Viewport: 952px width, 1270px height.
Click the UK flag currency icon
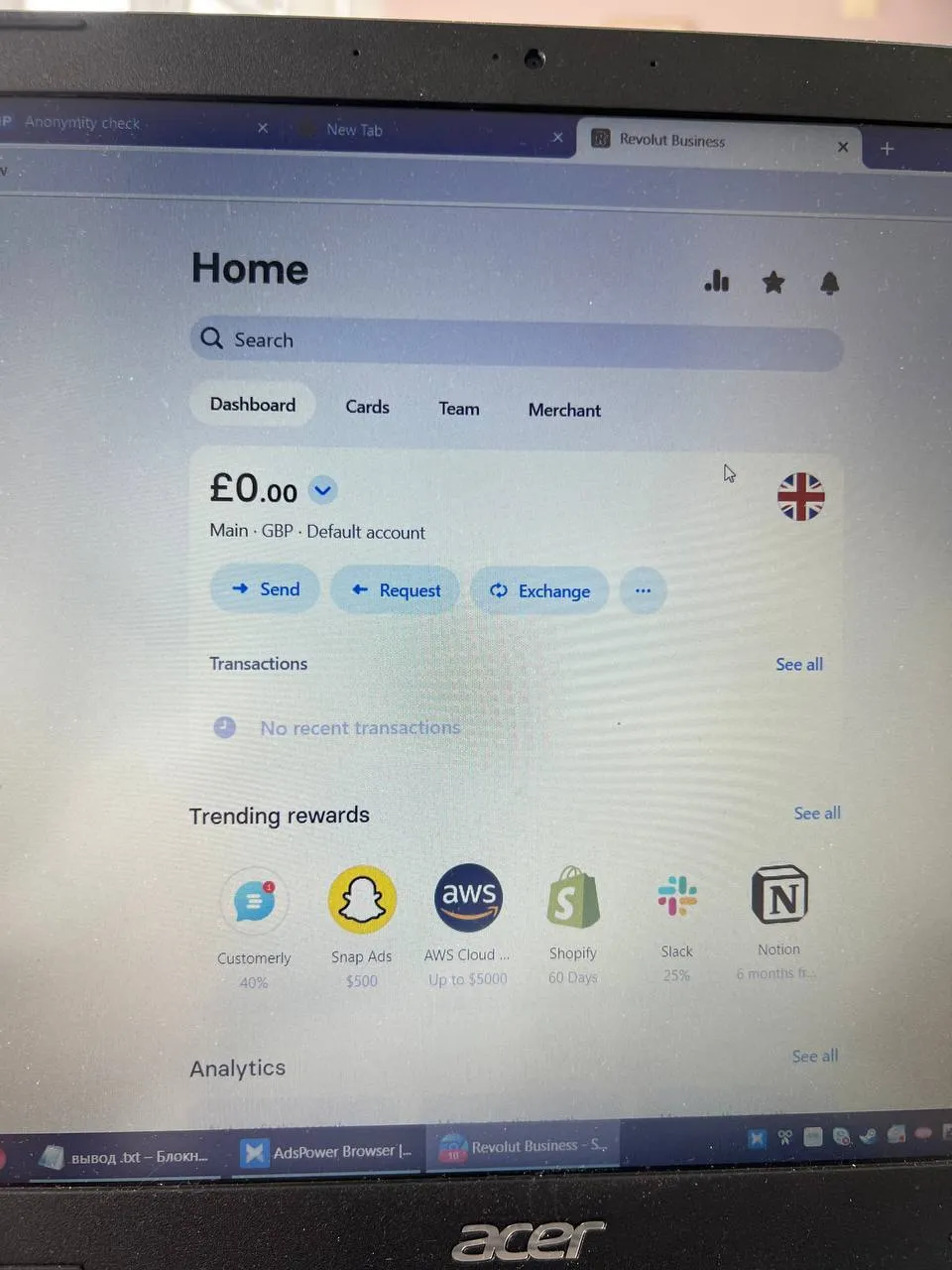point(801,496)
